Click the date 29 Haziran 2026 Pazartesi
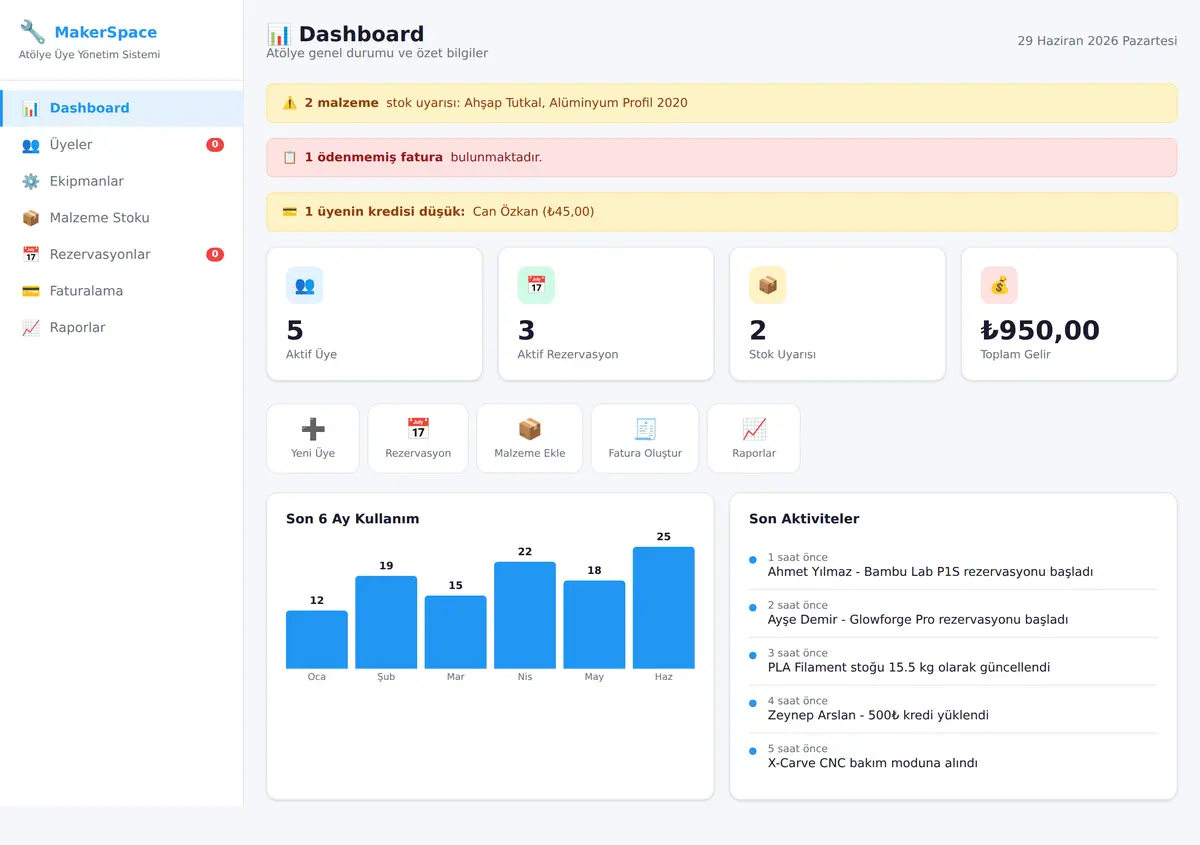 tap(1097, 41)
